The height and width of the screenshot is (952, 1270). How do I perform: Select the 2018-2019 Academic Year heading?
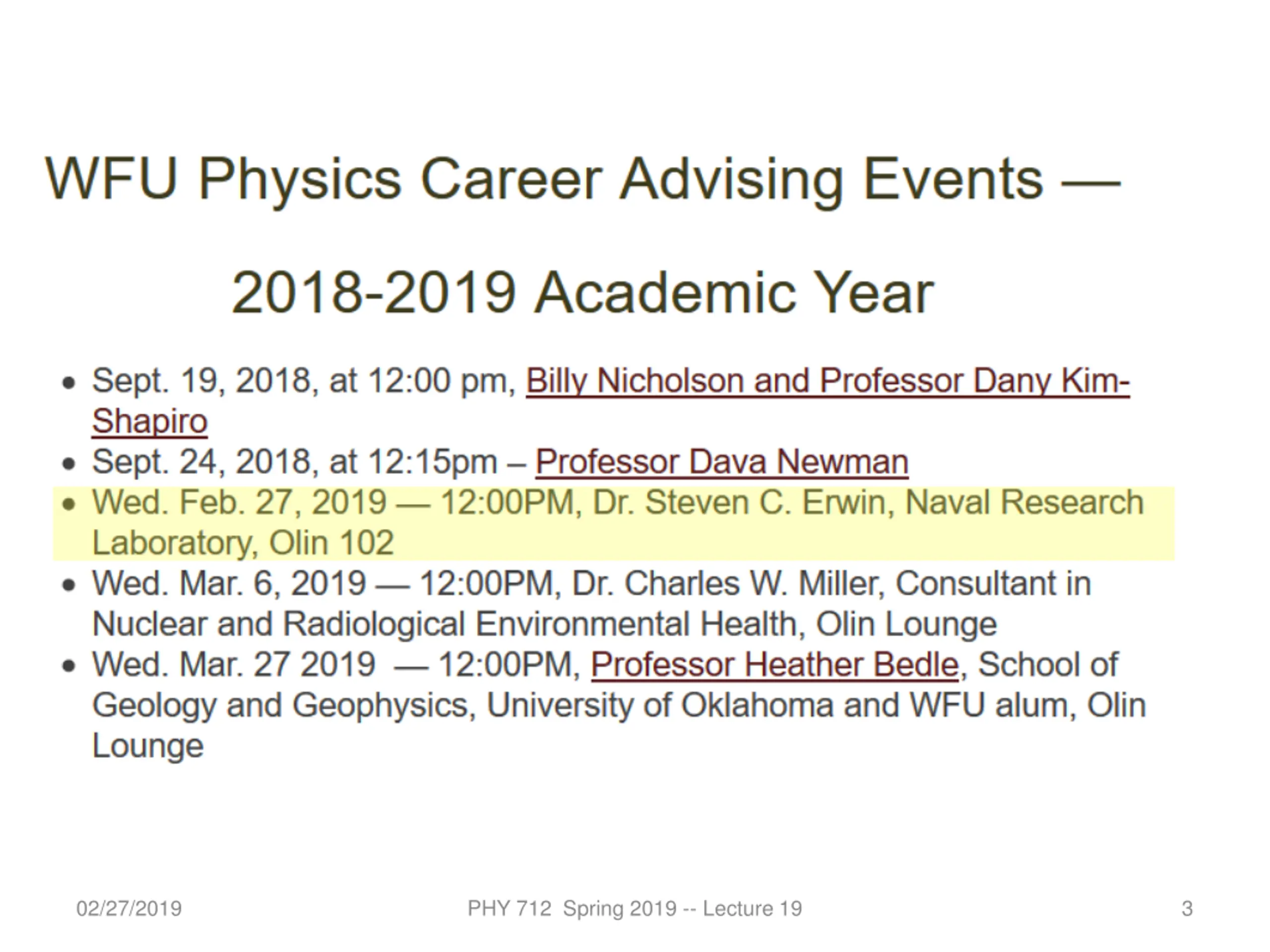[582, 293]
